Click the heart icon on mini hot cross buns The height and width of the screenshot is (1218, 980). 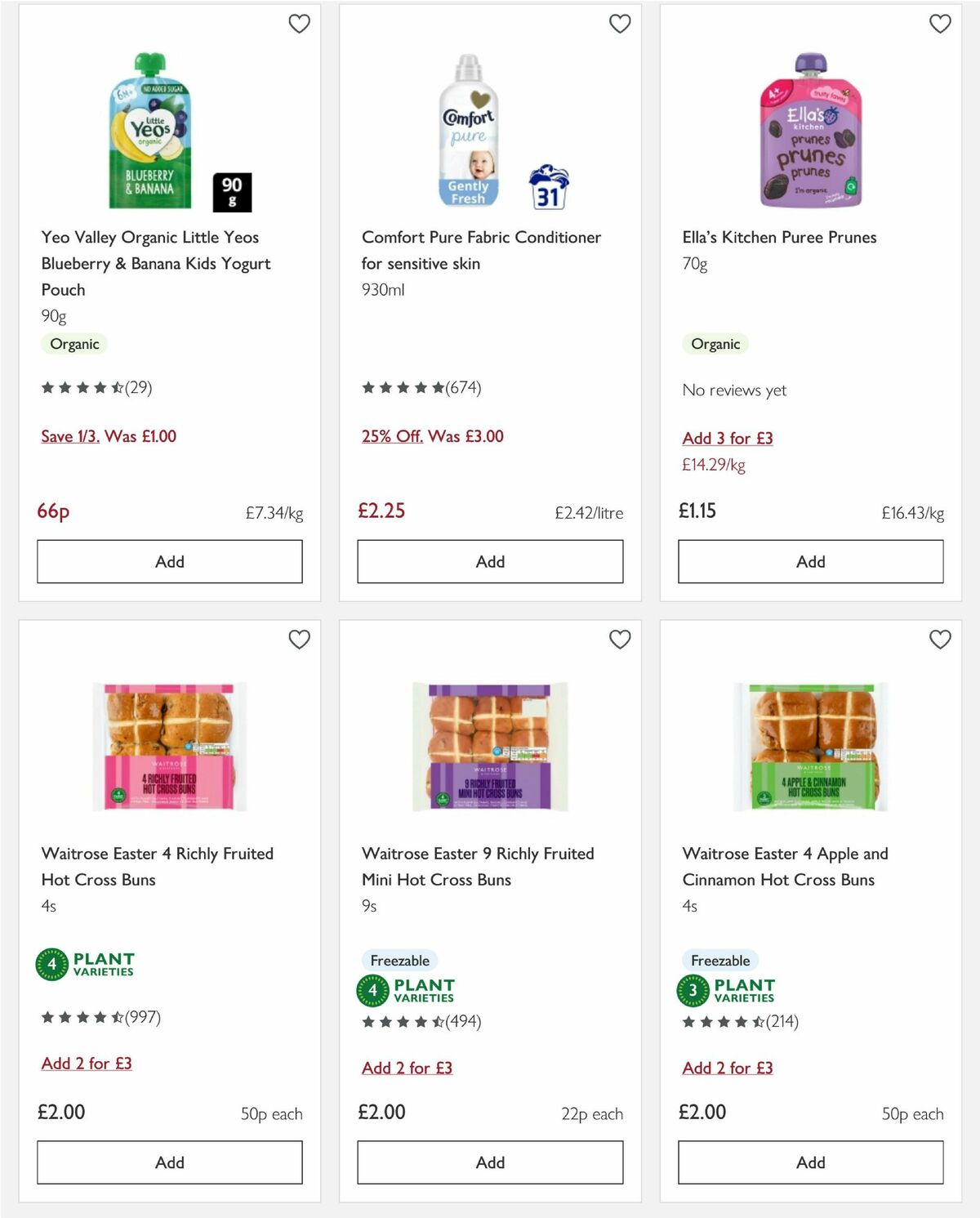coord(620,640)
